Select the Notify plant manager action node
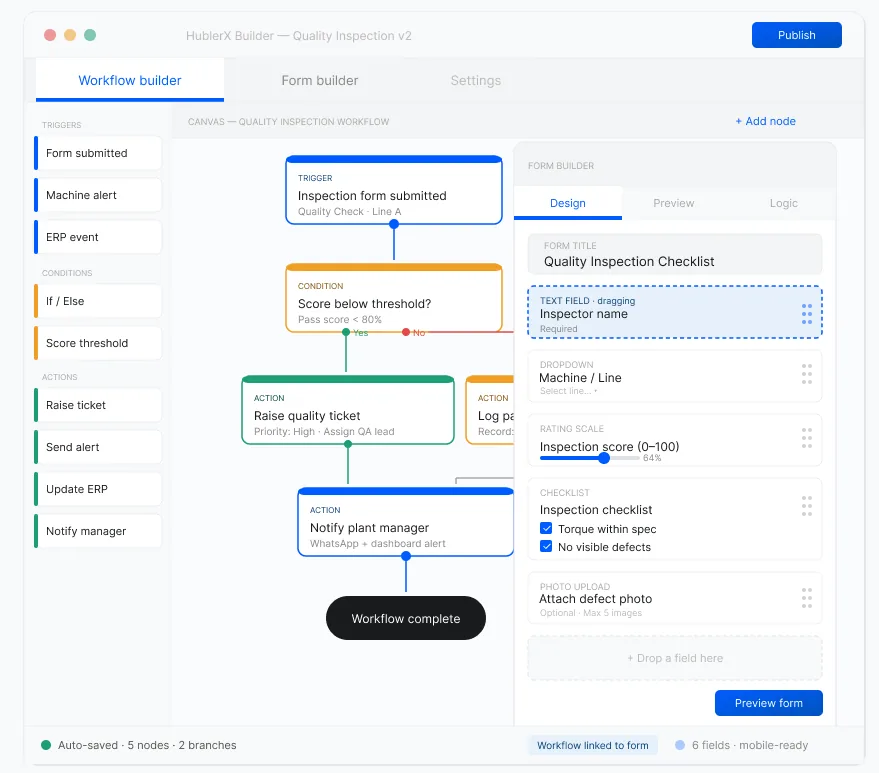Screen dimensions: 879x773 pyautogui.click(x=406, y=522)
